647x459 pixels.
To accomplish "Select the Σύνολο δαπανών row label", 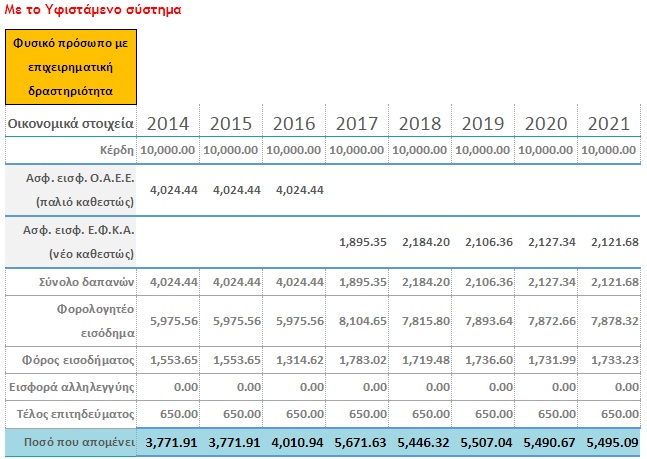I will coord(87,282).
